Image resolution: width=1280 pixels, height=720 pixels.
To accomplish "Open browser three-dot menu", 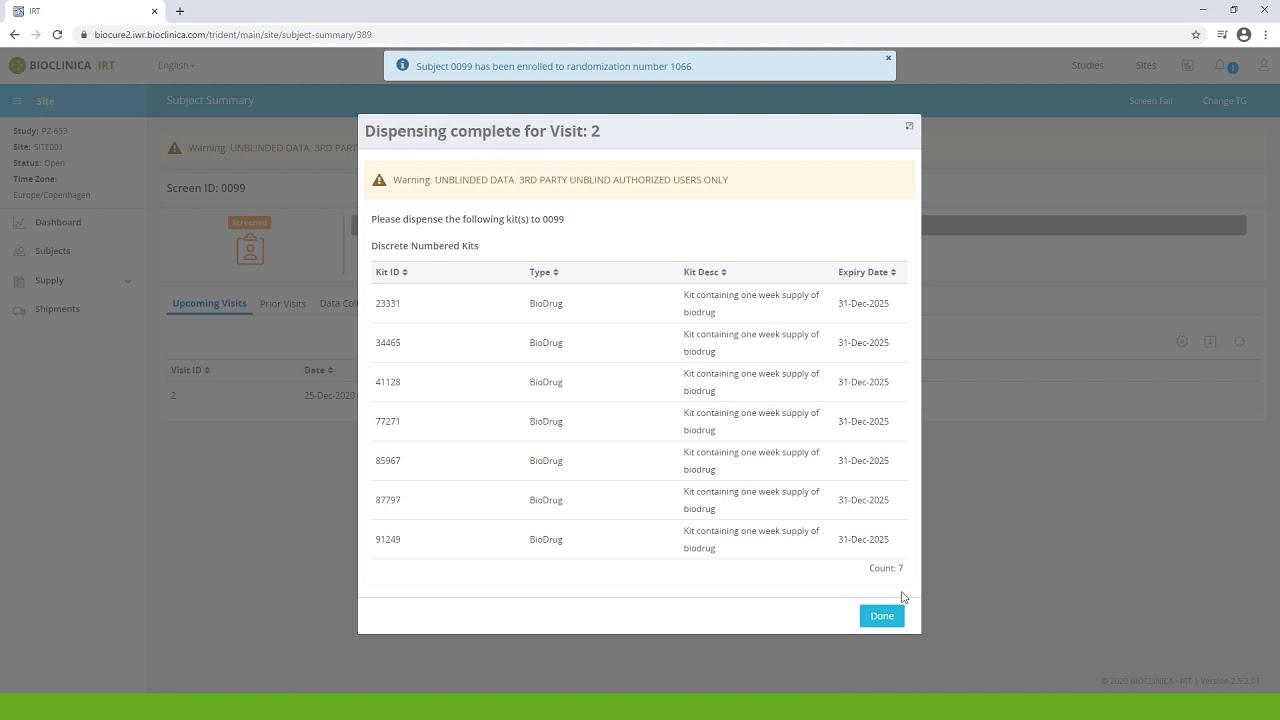I will tap(1265, 34).
